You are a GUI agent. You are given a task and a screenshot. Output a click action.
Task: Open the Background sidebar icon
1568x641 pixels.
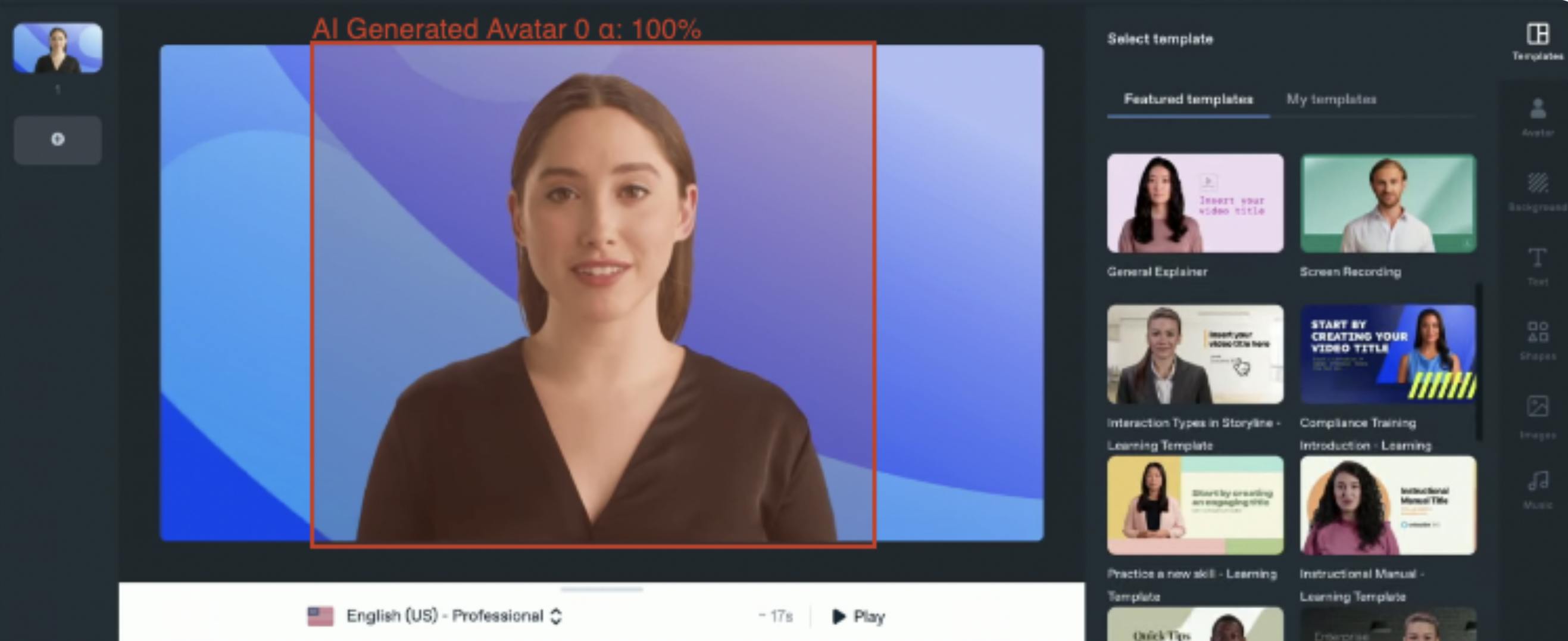(x=1538, y=192)
